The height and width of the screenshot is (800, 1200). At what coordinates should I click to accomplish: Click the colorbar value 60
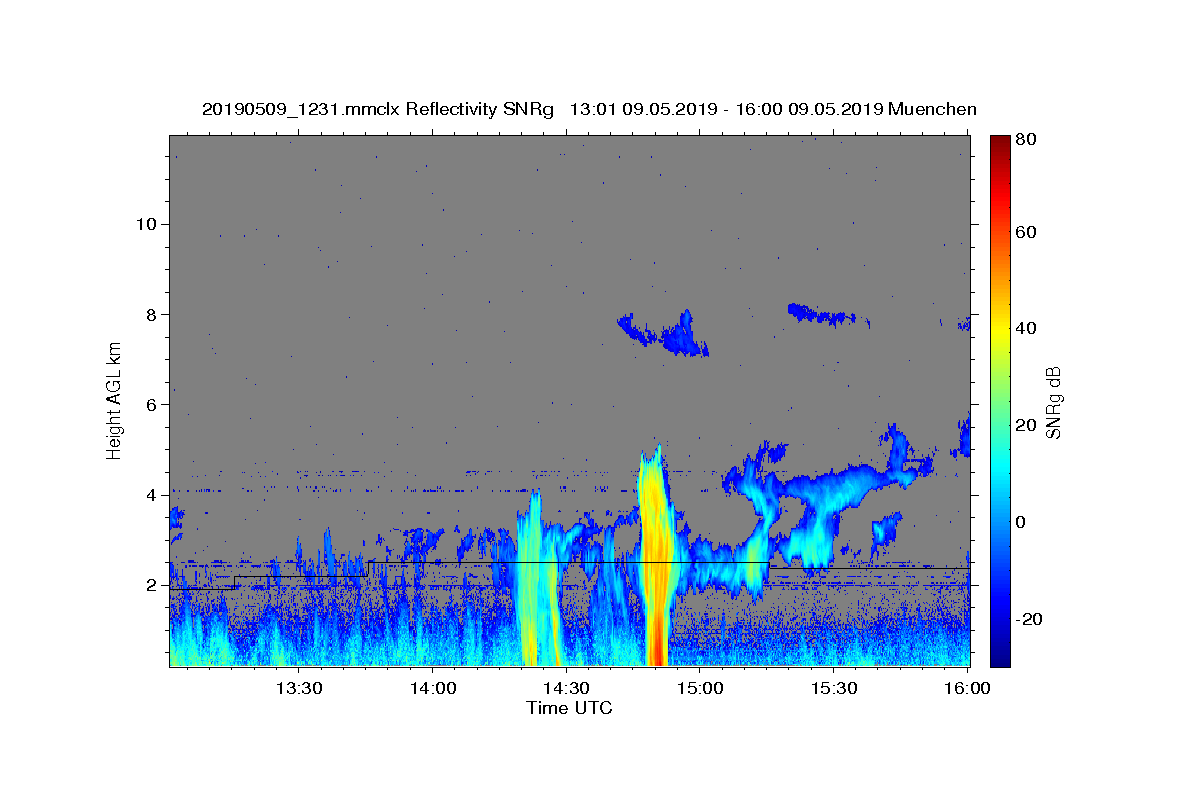coord(1027,232)
